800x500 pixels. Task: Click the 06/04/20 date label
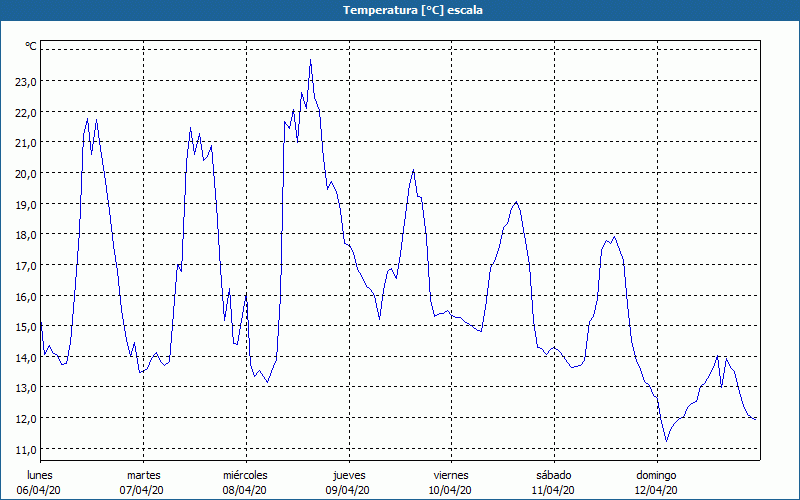[x=39, y=490]
